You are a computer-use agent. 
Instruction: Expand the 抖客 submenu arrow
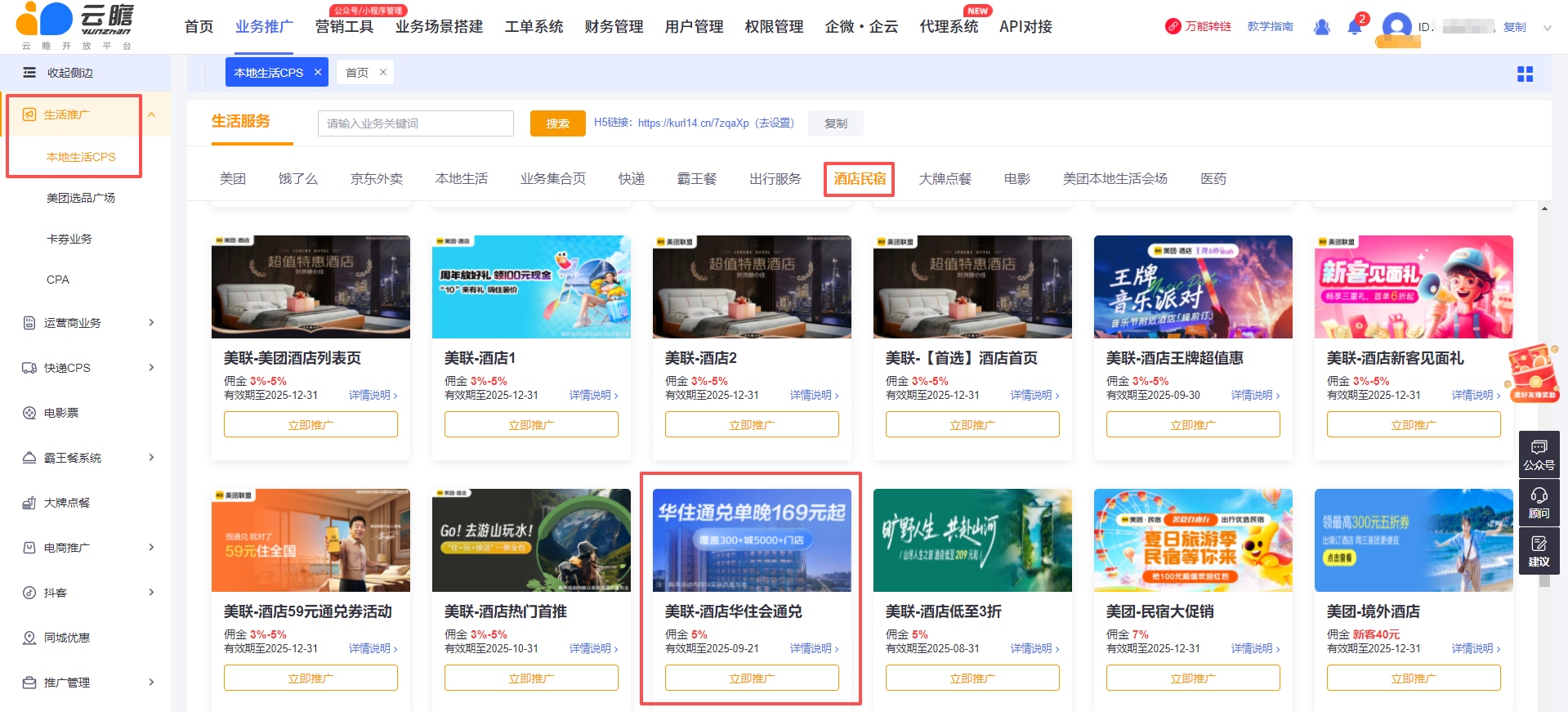(152, 593)
